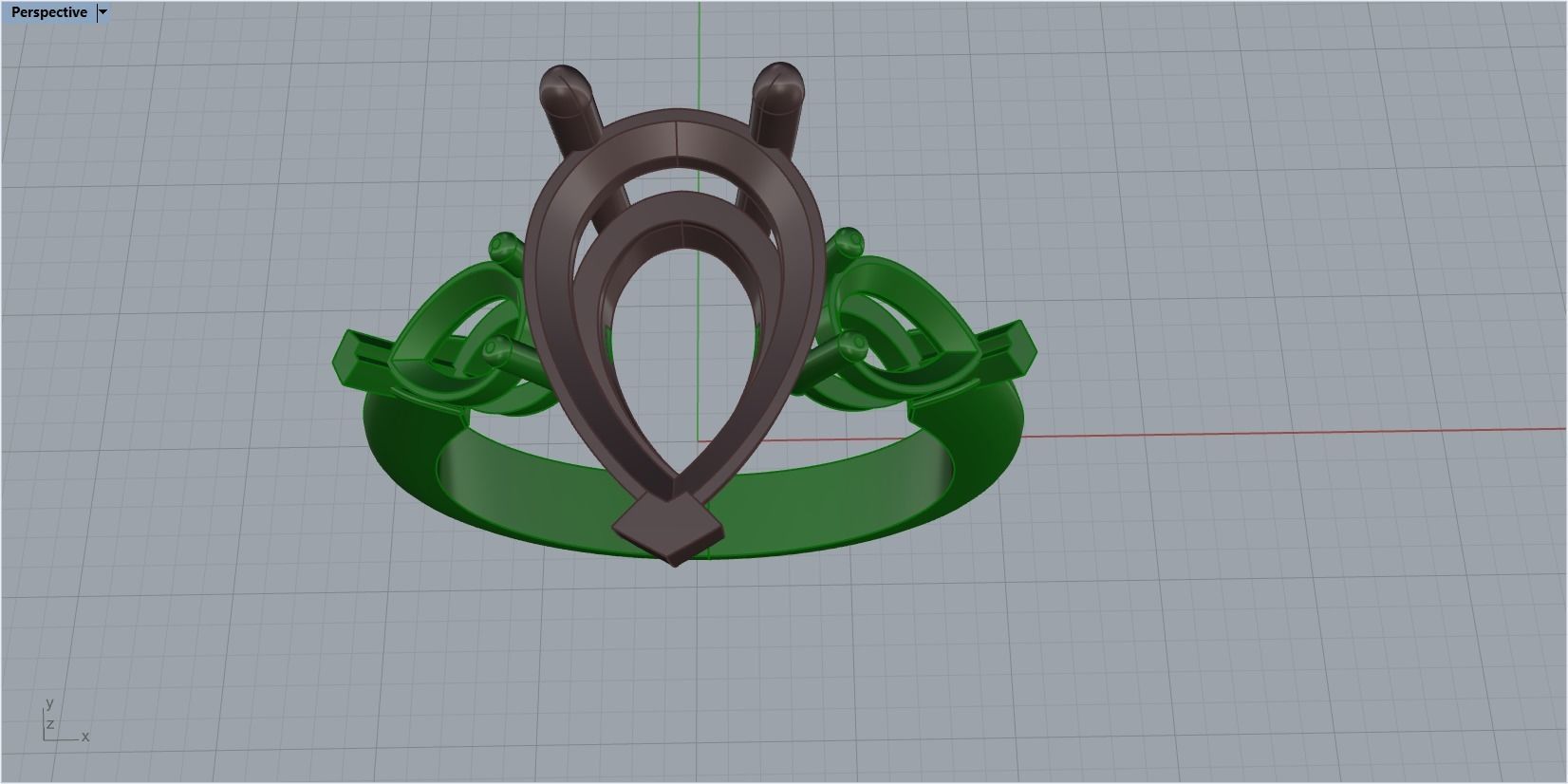This screenshot has height=784, width=1568.
Task: Click the world axes icon
Action: [x=65, y=720]
